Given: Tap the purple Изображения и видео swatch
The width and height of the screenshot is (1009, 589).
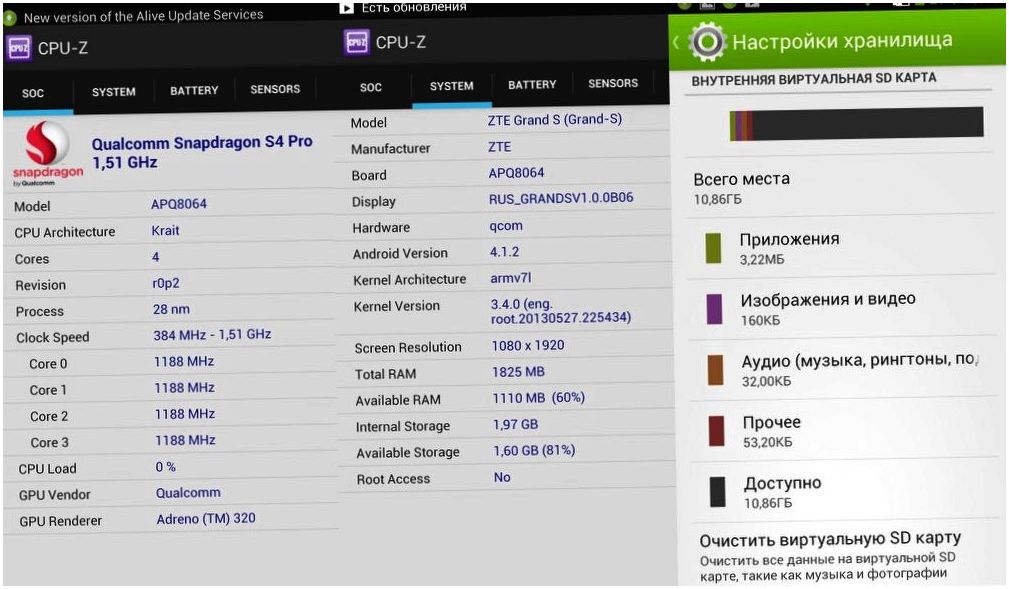Looking at the screenshot, I should (x=714, y=309).
